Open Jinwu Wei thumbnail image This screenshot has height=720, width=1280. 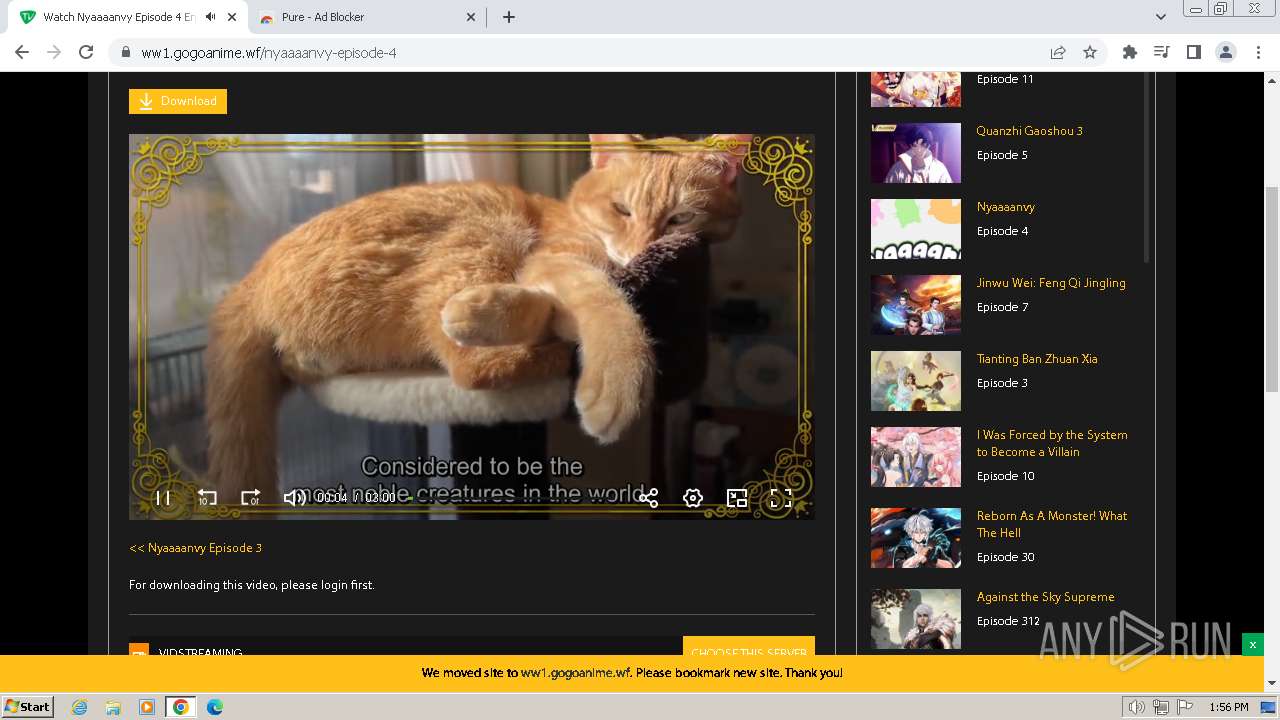(x=916, y=305)
